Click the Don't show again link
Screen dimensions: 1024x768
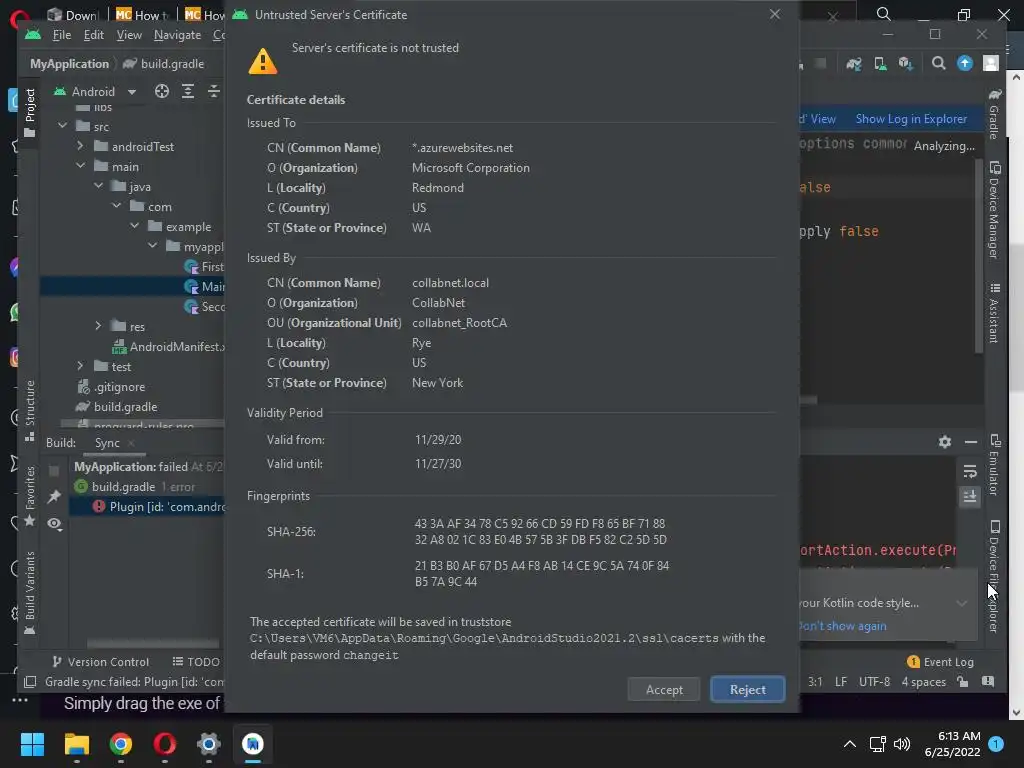point(842,626)
